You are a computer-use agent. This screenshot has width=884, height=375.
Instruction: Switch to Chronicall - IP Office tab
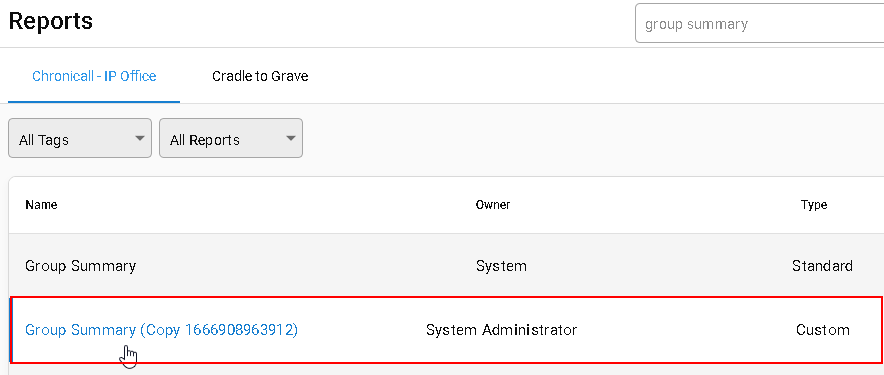coord(94,76)
